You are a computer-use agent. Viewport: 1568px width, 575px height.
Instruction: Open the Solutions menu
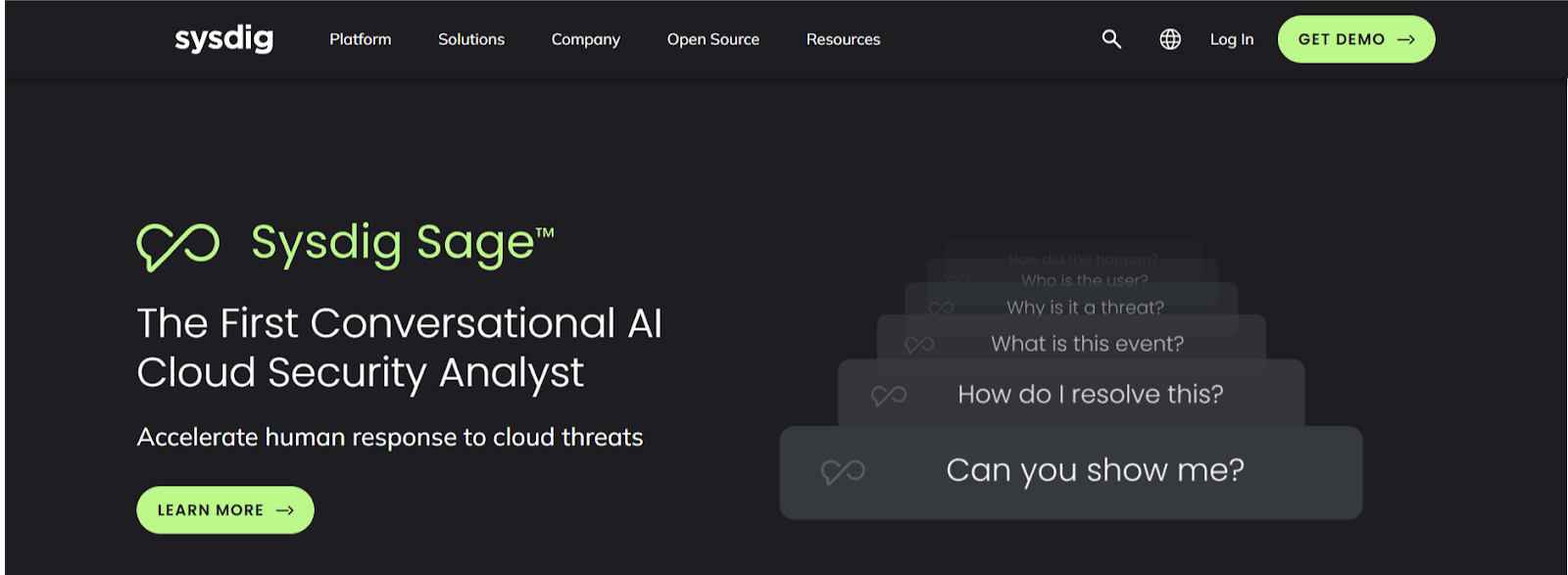tap(471, 39)
